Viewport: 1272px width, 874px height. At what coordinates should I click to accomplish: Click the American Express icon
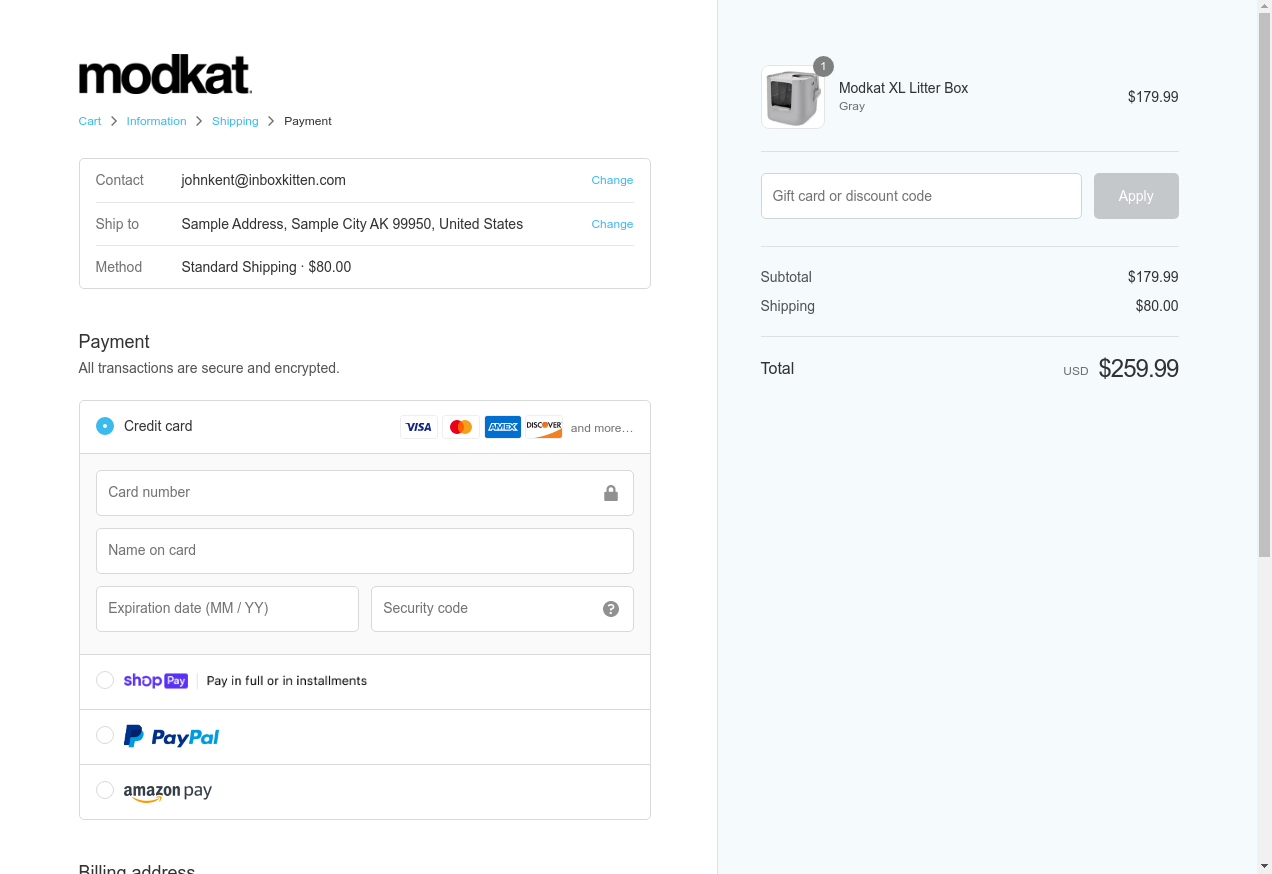503,427
